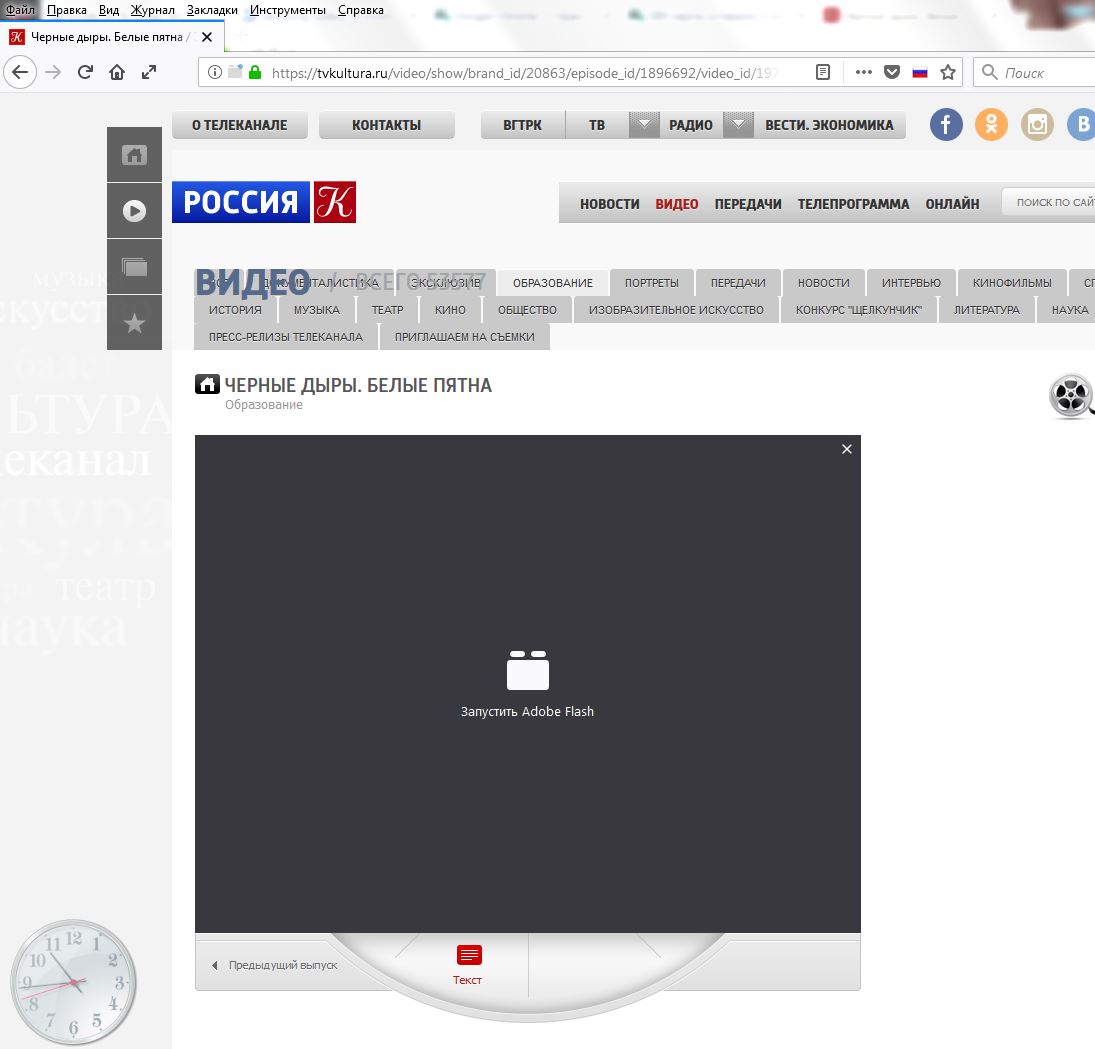Image resolution: width=1095 pixels, height=1049 pixels.
Task: Open reader view icon in address bar
Action: 823,72
